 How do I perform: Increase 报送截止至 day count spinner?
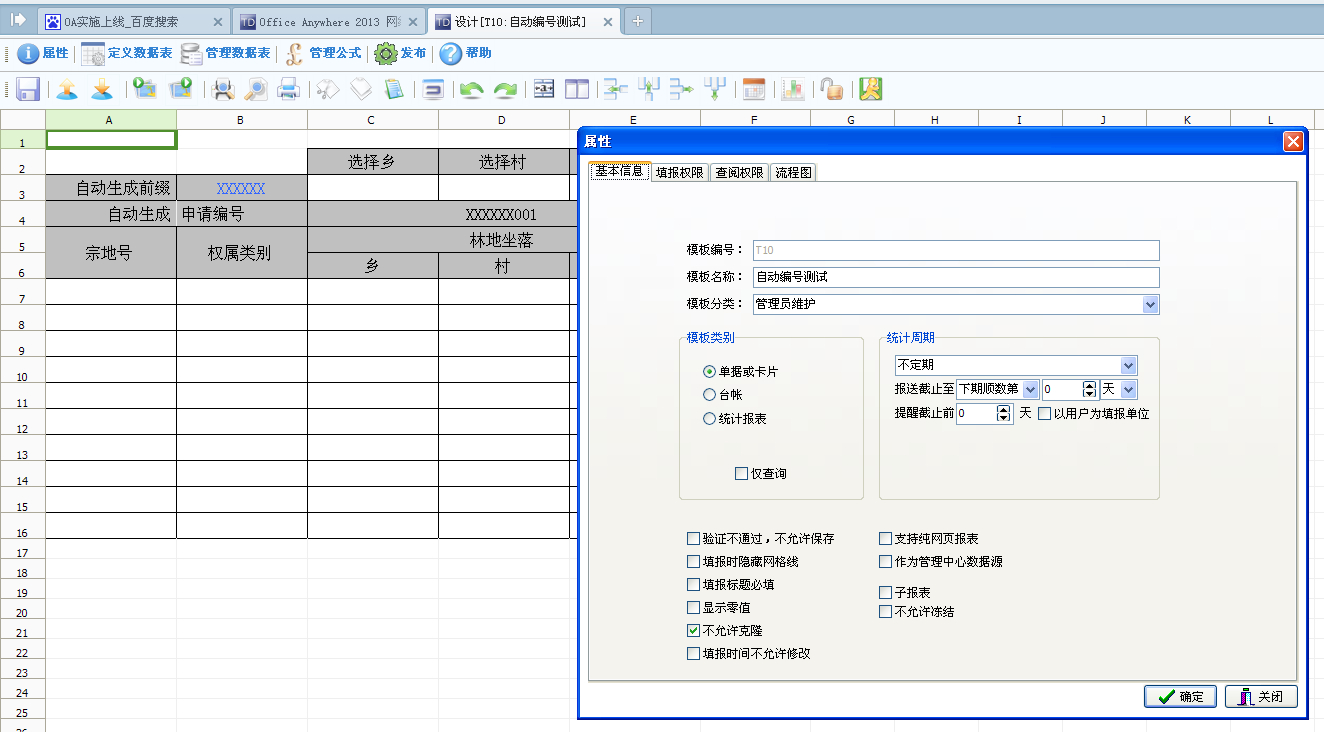tap(1090, 385)
